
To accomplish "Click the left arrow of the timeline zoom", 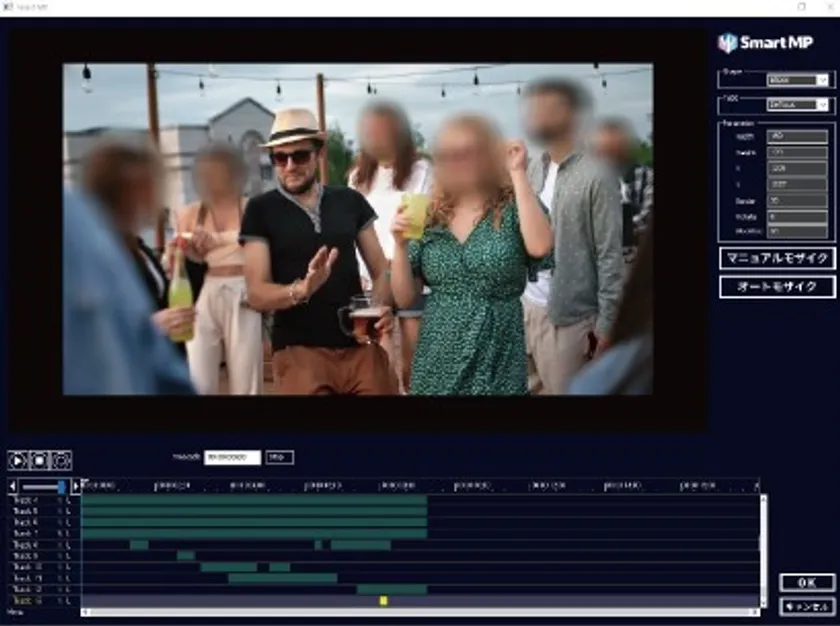I will coord(12,486).
